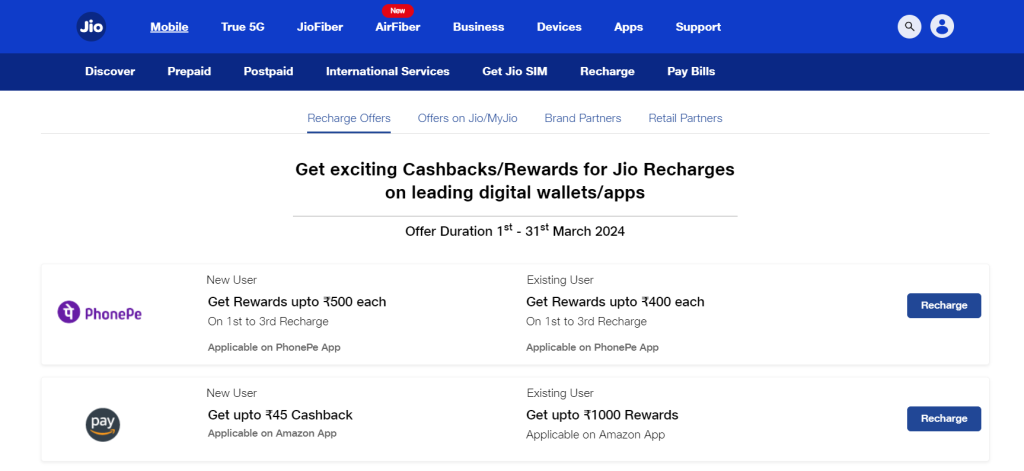Switch to the Recharge Offers tab
This screenshot has width=1024, height=471.
click(349, 118)
